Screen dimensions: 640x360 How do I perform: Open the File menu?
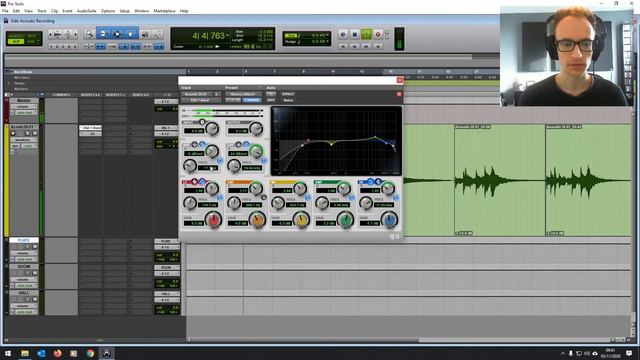click(5, 11)
